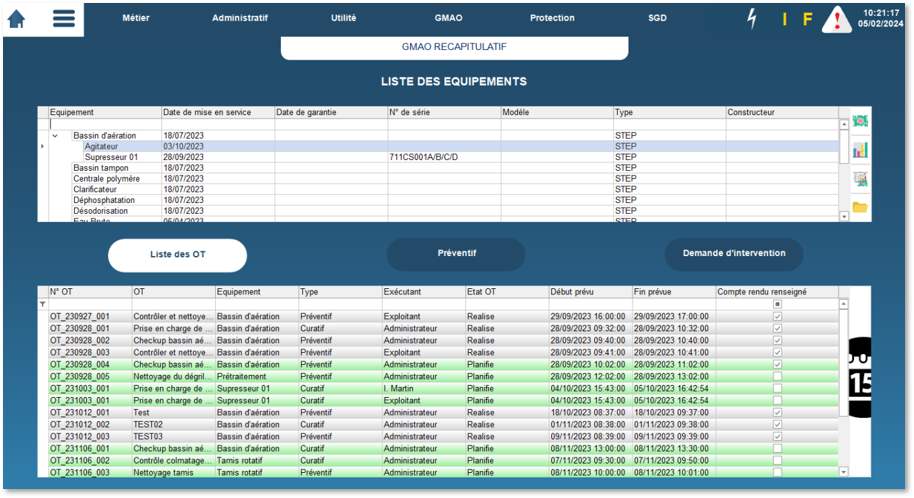Open the Protection menu
Viewport: 914px width, 498px height.
[x=552, y=18]
